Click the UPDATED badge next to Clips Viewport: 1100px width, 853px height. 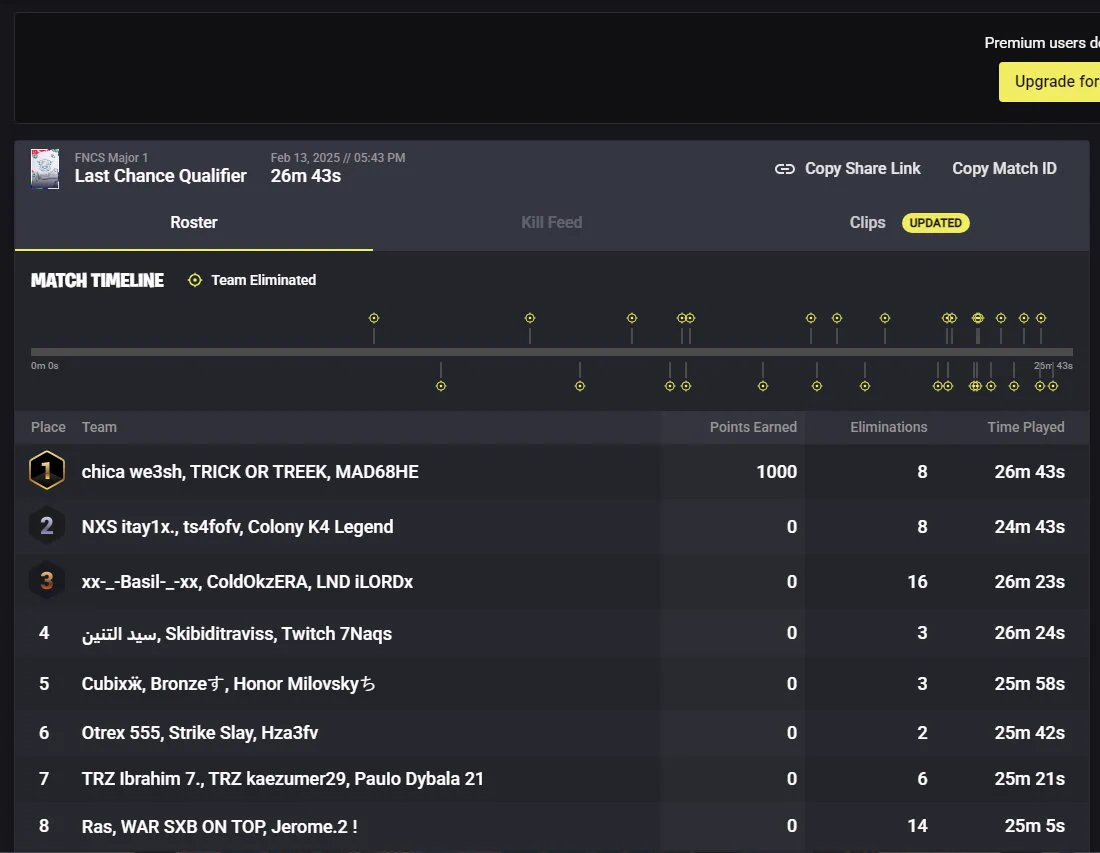935,223
